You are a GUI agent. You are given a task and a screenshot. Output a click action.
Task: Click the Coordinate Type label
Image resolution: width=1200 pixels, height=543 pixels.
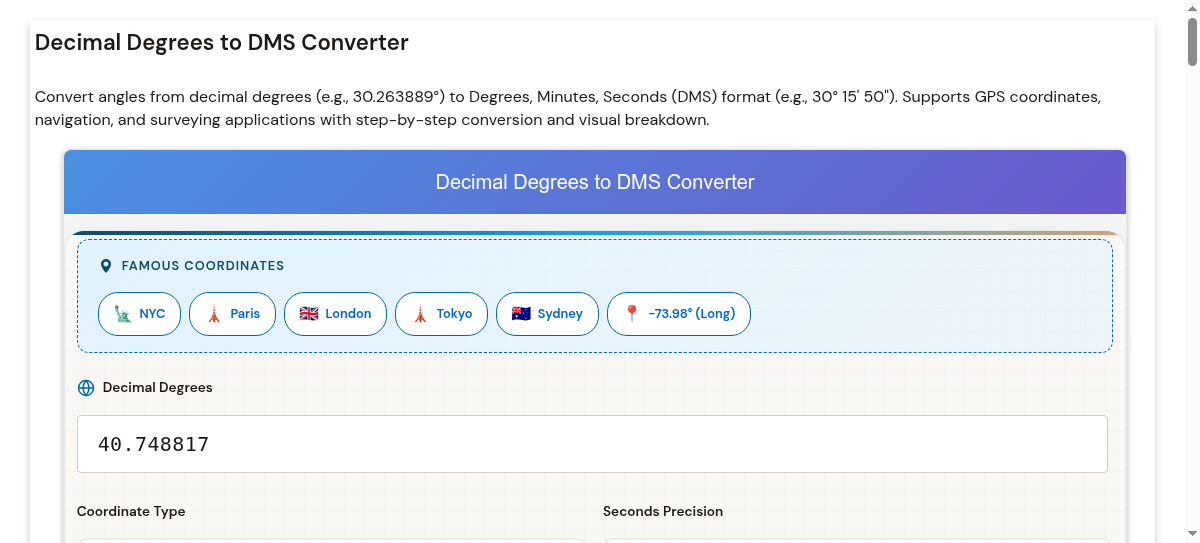[131, 511]
